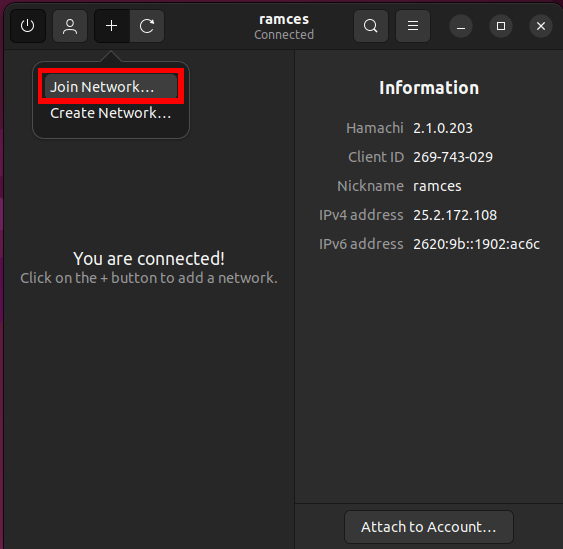563x549 pixels.
Task: Click the power connect/disconnect icon
Action: pyautogui.click(x=28, y=26)
